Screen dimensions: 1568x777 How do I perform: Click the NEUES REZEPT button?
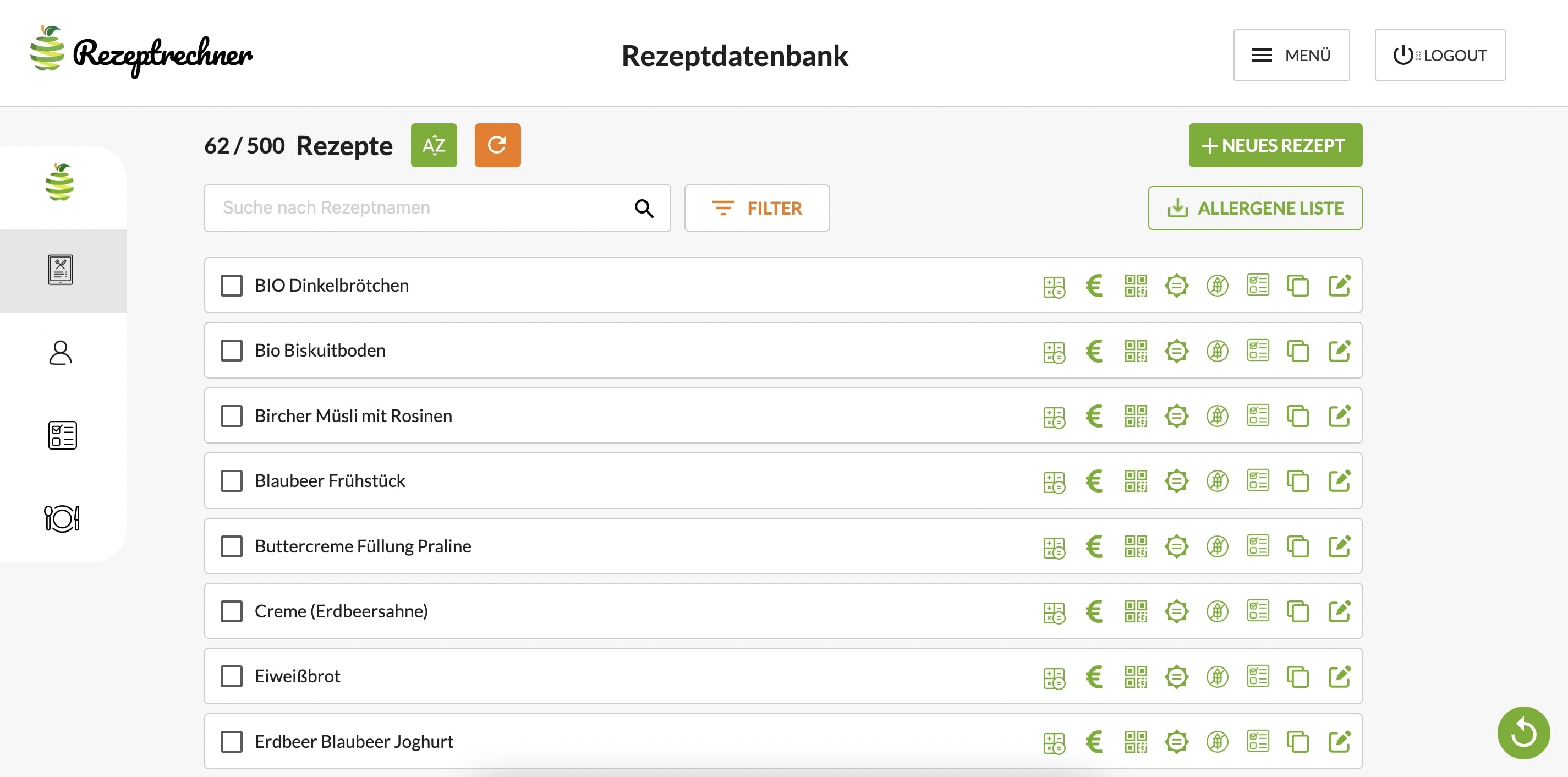(x=1275, y=145)
